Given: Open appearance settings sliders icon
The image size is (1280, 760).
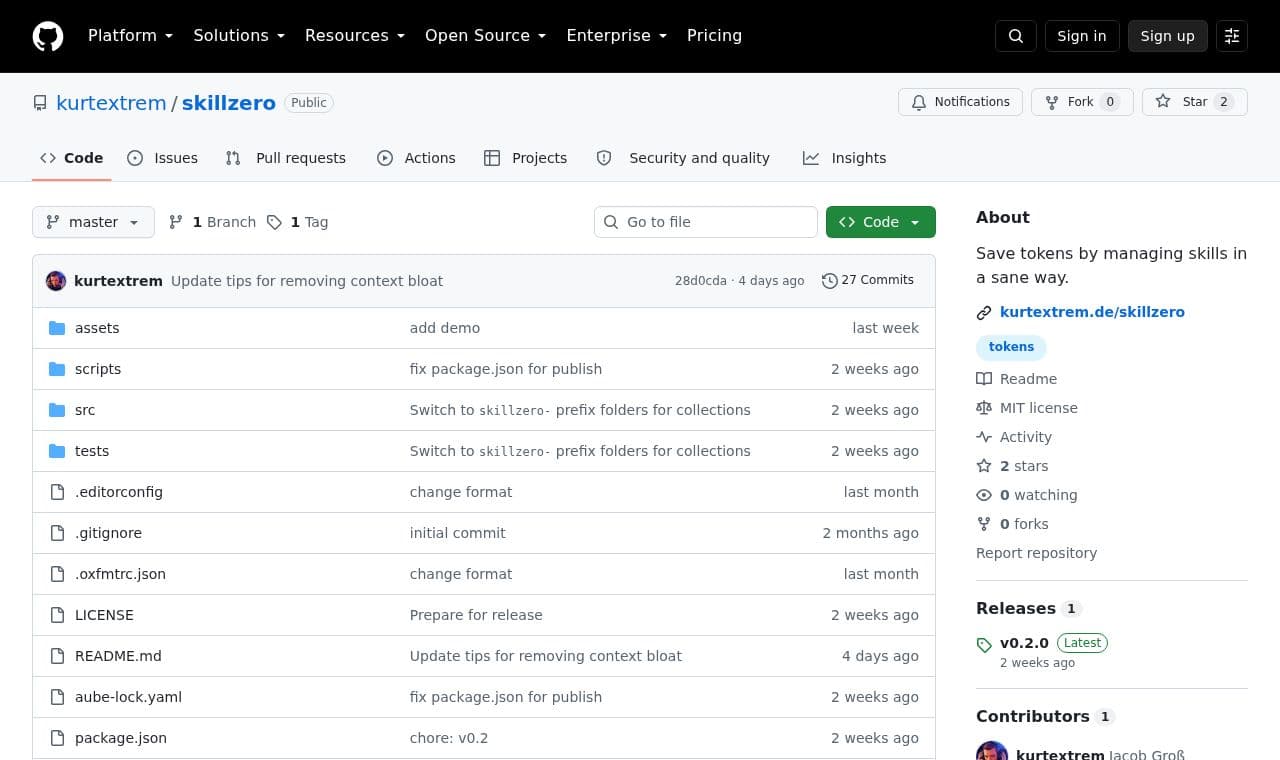Looking at the screenshot, I should point(1232,36).
